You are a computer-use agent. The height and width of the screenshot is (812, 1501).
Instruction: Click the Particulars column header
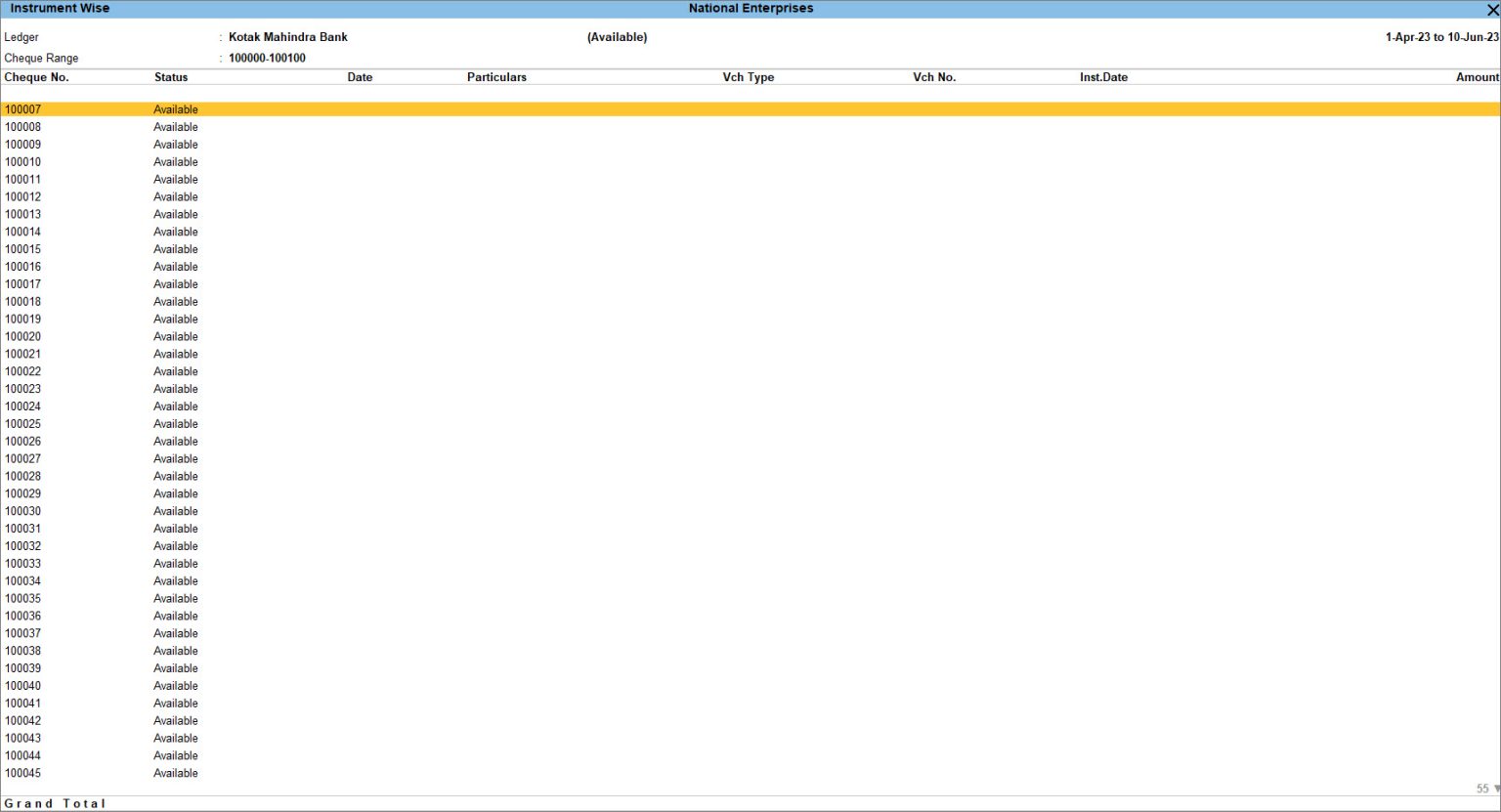[496, 77]
